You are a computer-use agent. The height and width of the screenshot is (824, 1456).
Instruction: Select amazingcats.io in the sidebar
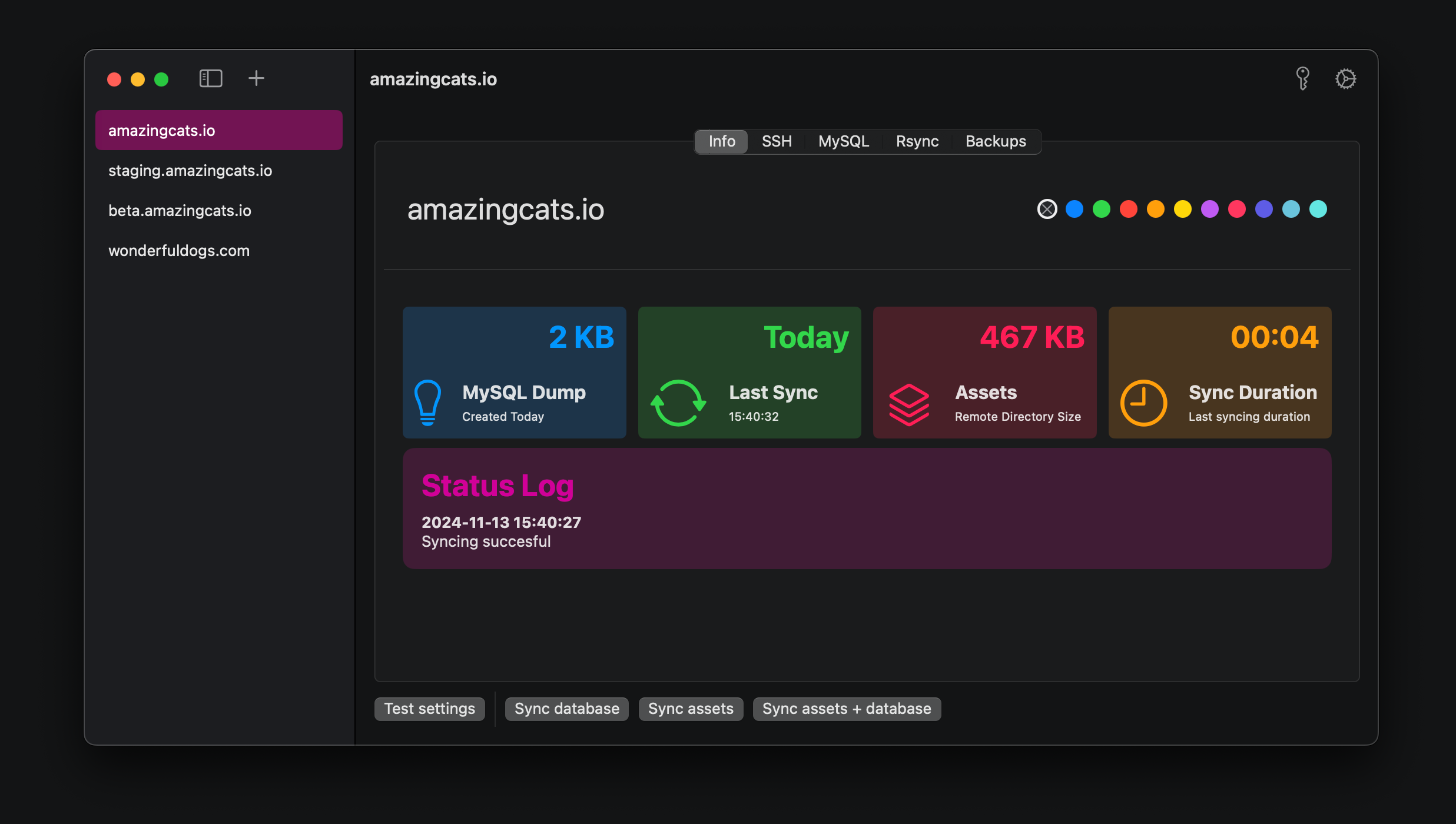point(218,130)
